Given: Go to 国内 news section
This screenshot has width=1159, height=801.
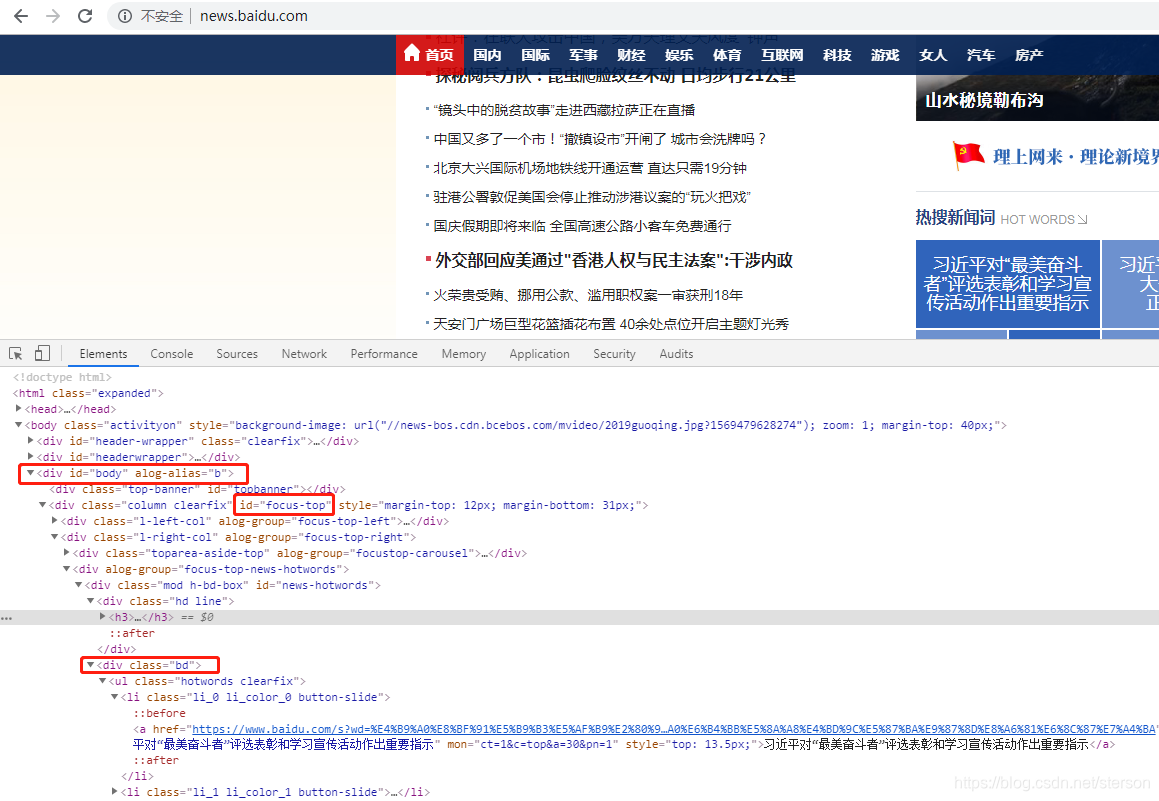Looking at the screenshot, I should click(487, 55).
